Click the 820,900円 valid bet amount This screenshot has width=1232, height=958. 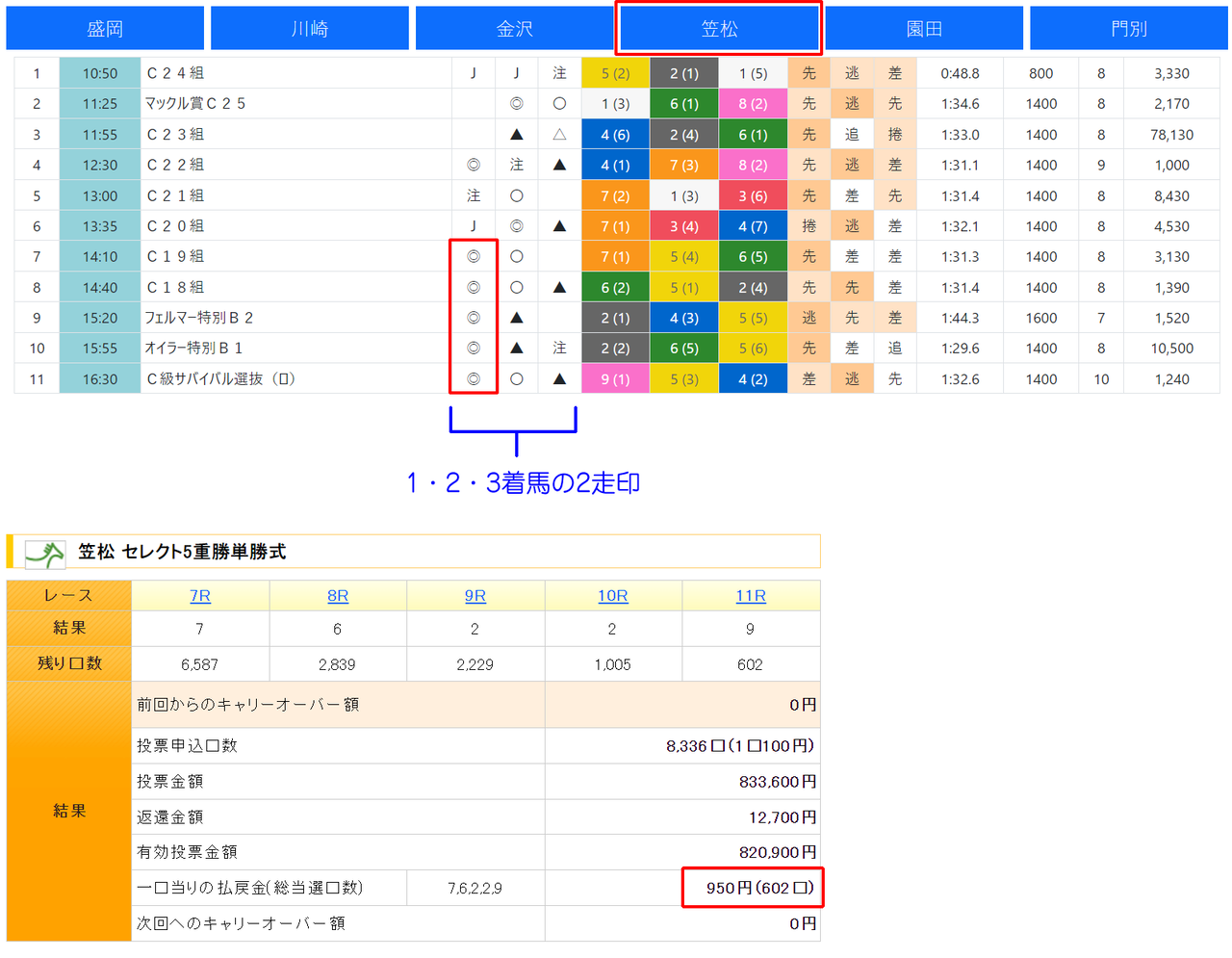(x=778, y=852)
